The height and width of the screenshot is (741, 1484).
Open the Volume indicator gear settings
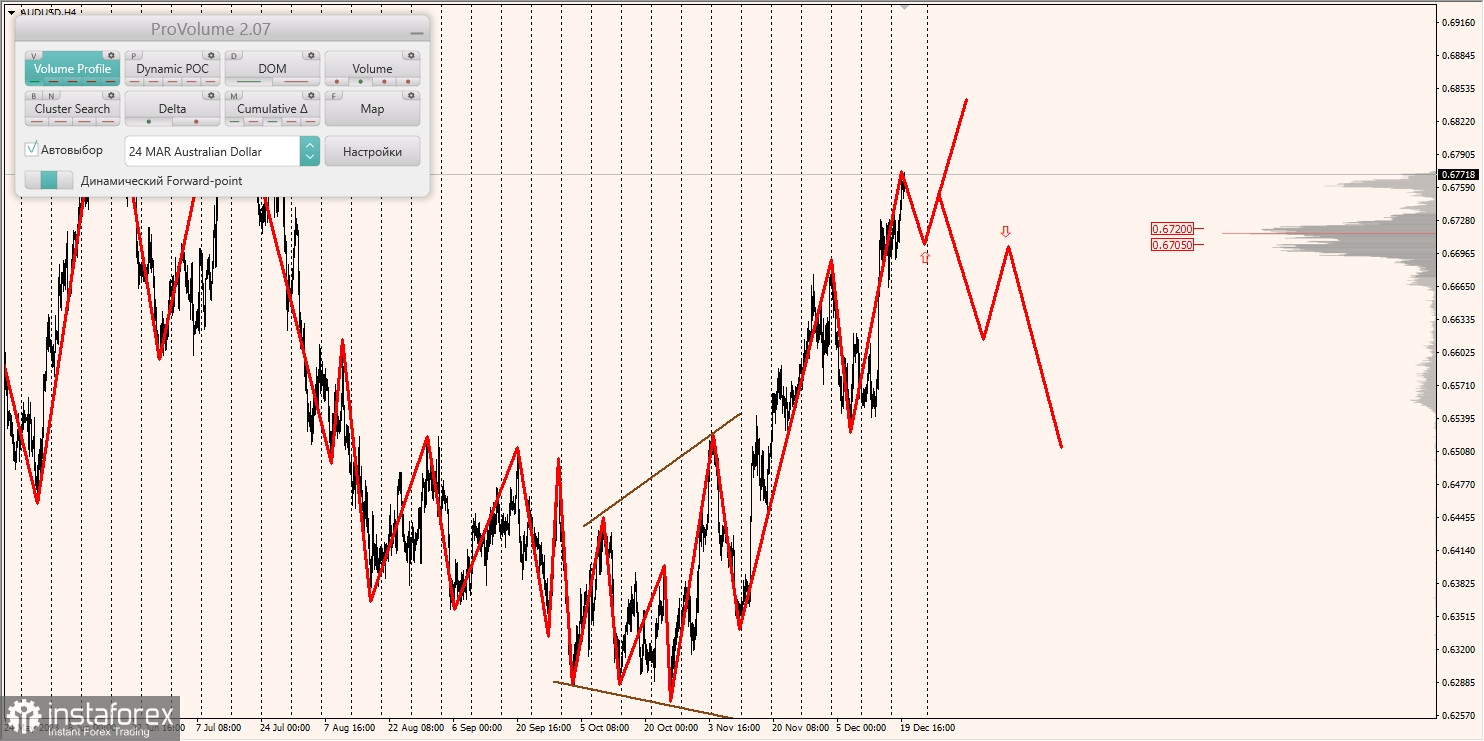(411, 55)
